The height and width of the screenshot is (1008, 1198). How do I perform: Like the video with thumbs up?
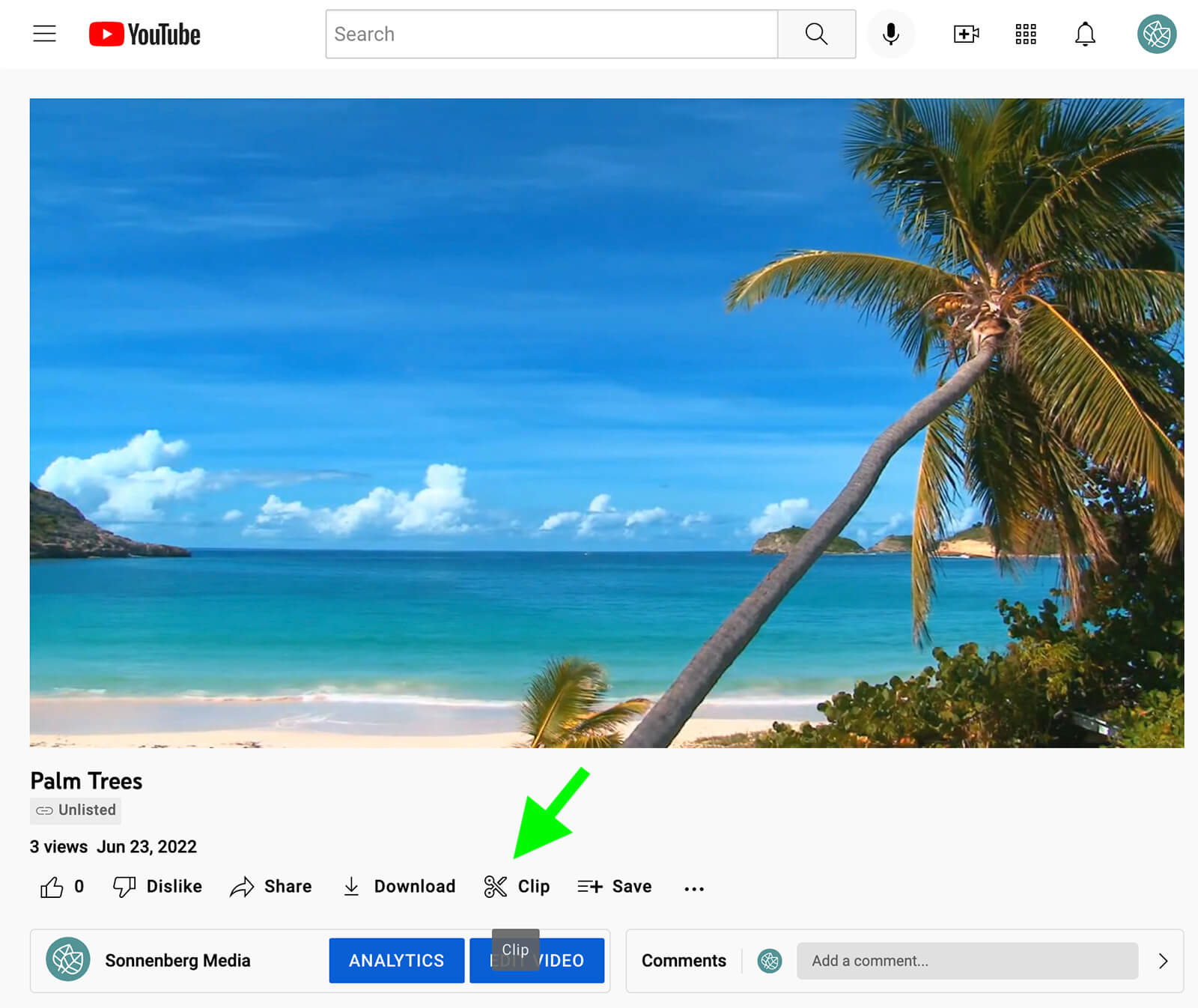[x=61, y=887]
